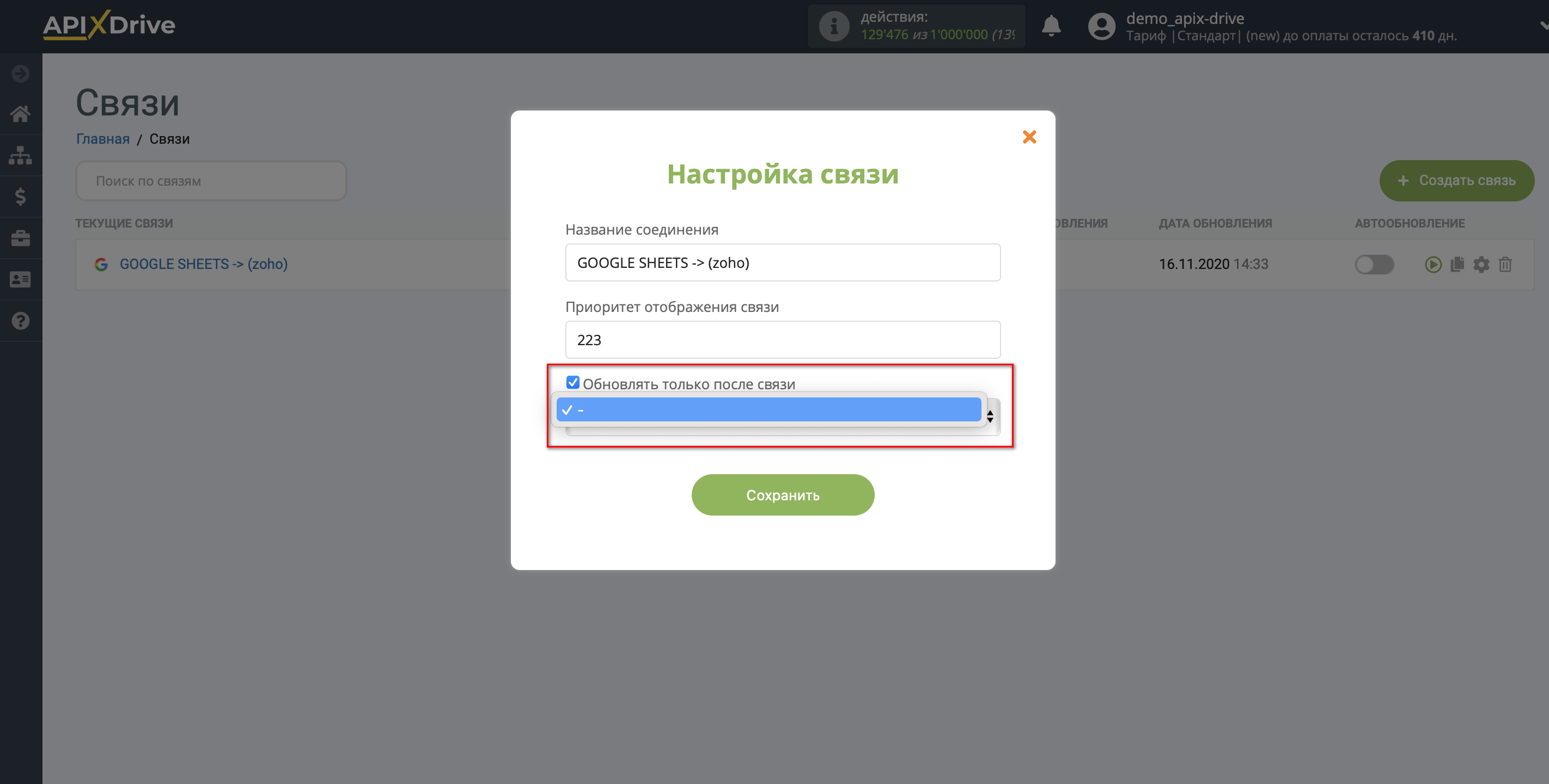Click the действия counter 129'476
This screenshot has width=1549, height=784.
tap(884, 35)
